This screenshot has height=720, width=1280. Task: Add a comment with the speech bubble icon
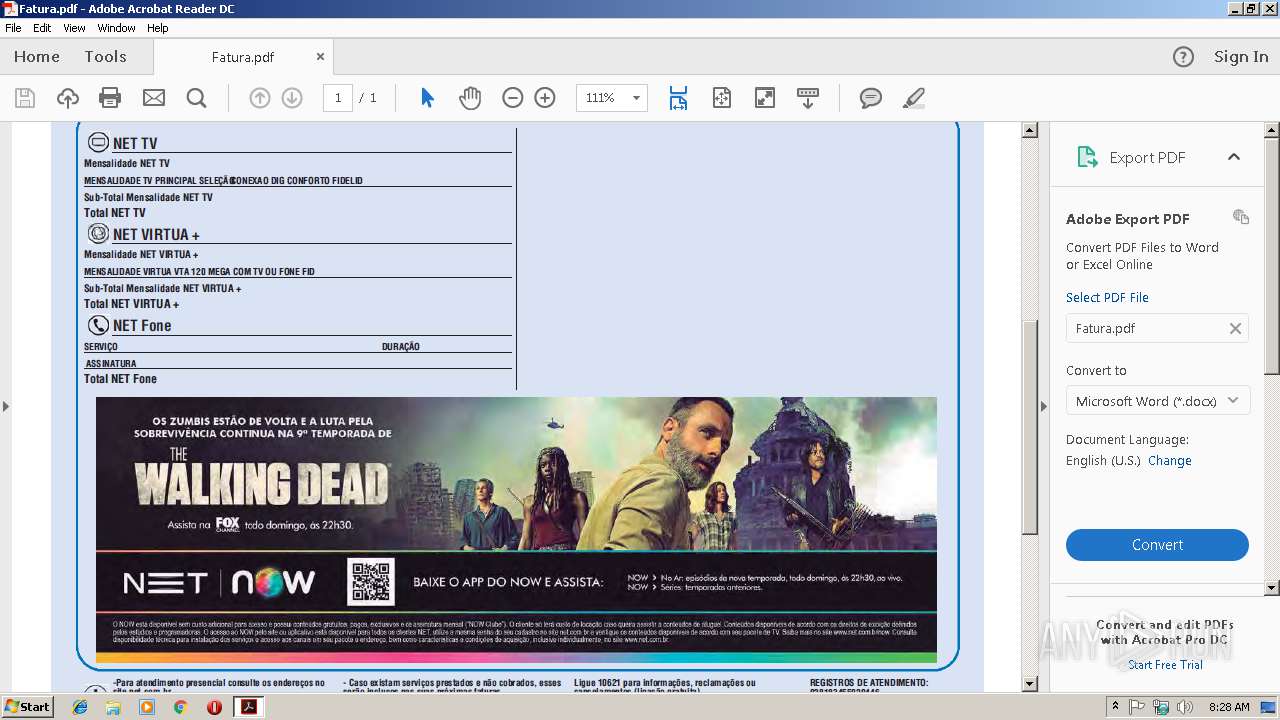coord(871,98)
